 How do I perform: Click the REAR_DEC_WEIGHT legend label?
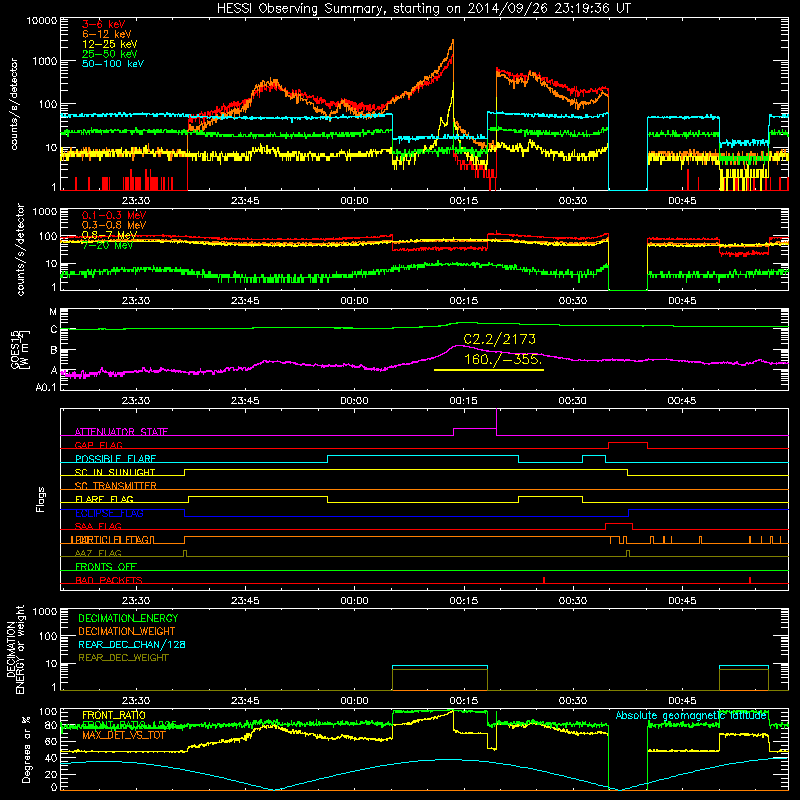pyautogui.click(x=123, y=658)
